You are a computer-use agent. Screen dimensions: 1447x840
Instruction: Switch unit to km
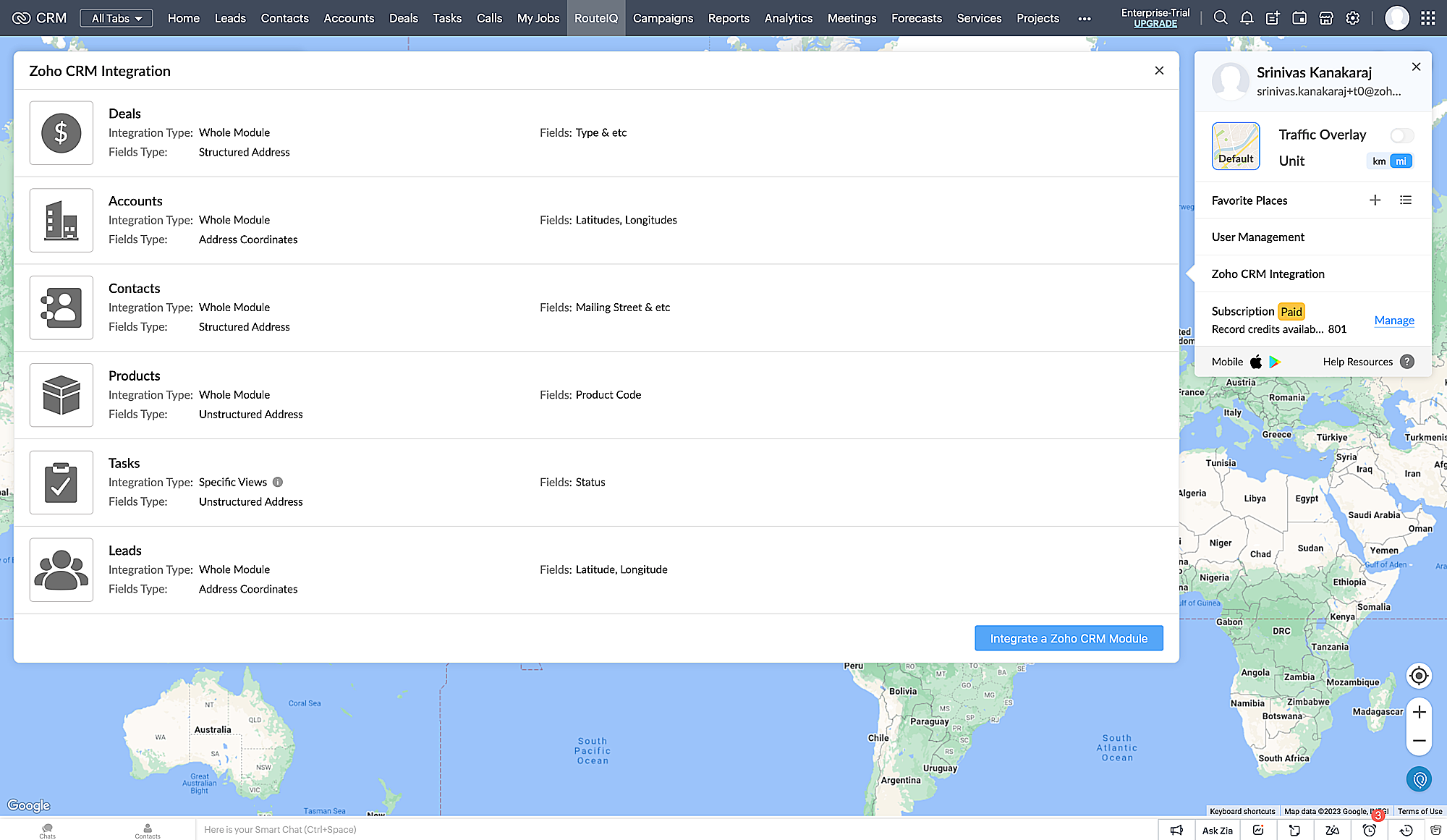point(1379,161)
